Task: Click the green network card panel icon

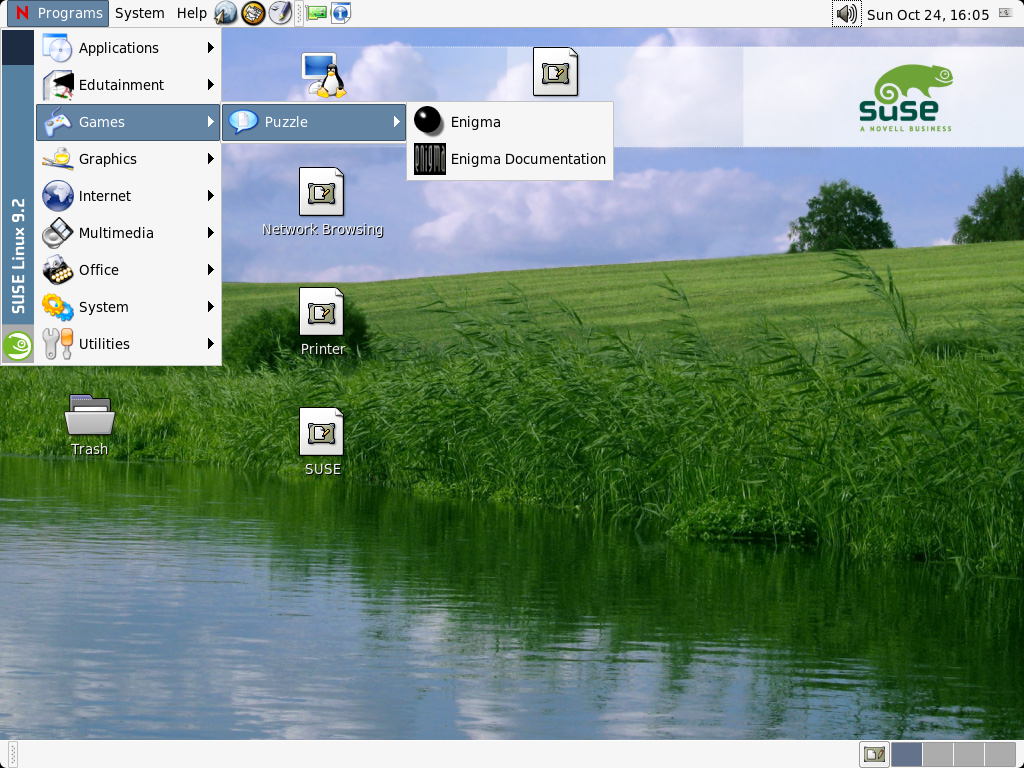Action: pyautogui.click(x=316, y=13)
